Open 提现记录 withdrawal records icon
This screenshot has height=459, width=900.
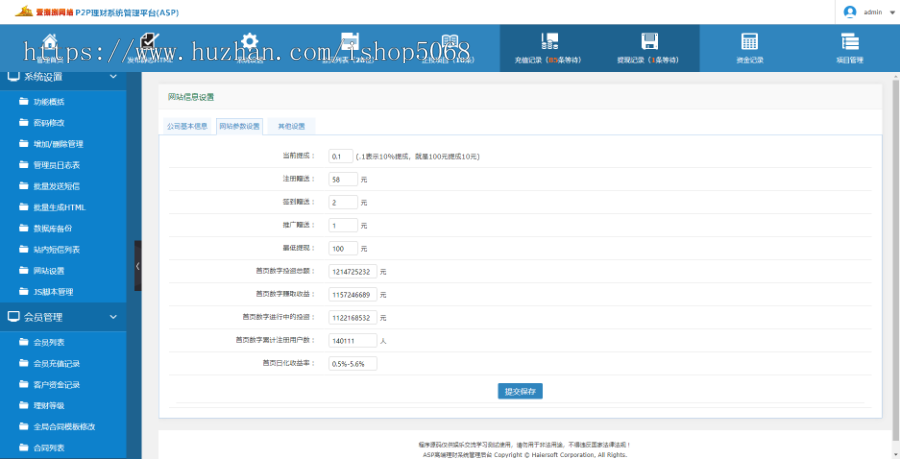[x=649, y=42]
